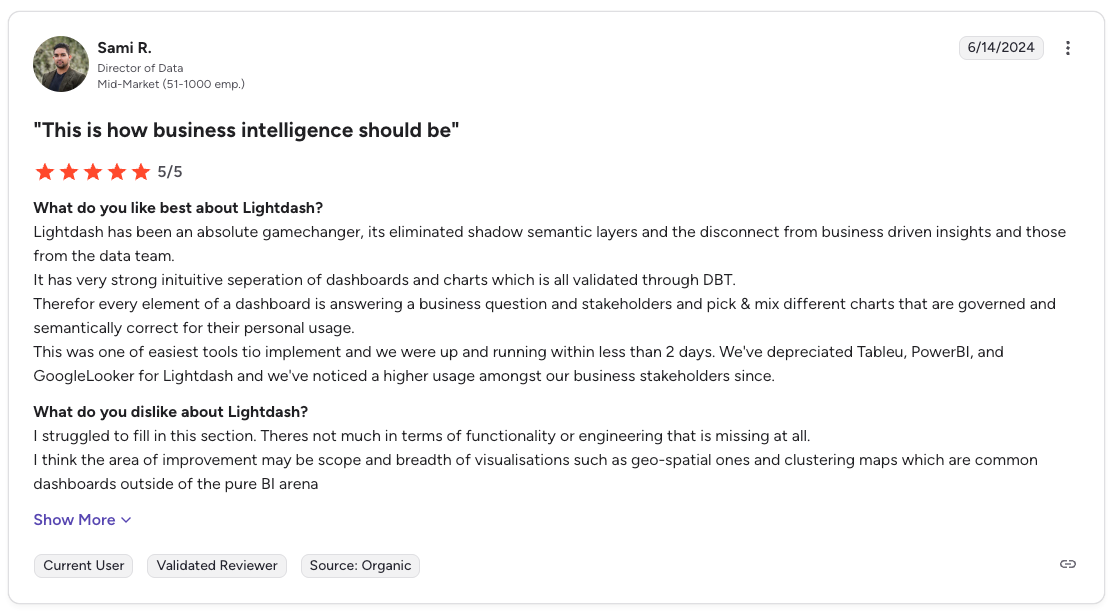
Task: Click the third rating star
Action: 93,172
